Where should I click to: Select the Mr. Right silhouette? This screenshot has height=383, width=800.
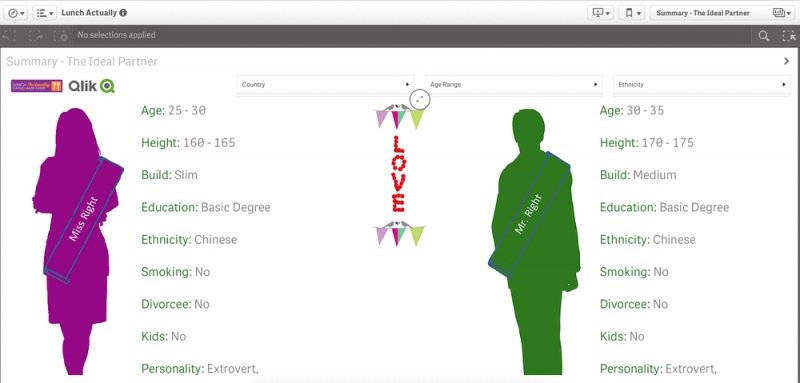click(533, 241)
